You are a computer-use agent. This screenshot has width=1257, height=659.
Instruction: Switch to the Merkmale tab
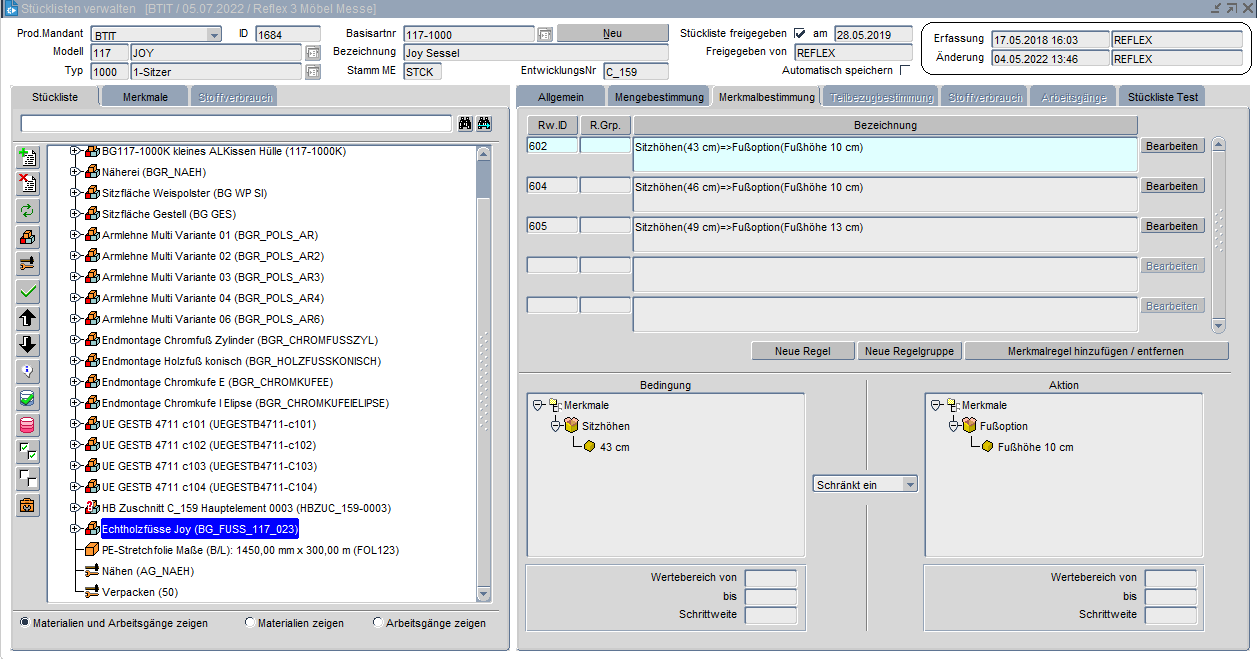point(145,97)
